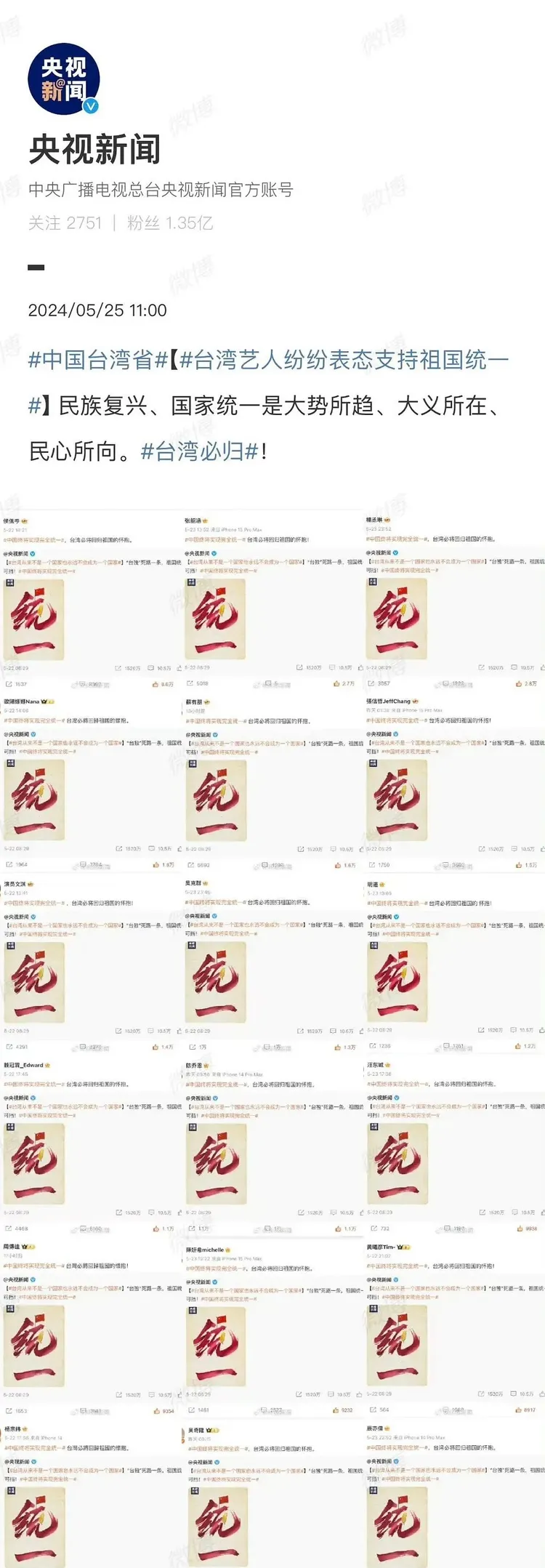Open 张韶涵's 统一 poster thumbnail
Screen dimensions: 545x1568
(215, 619)
